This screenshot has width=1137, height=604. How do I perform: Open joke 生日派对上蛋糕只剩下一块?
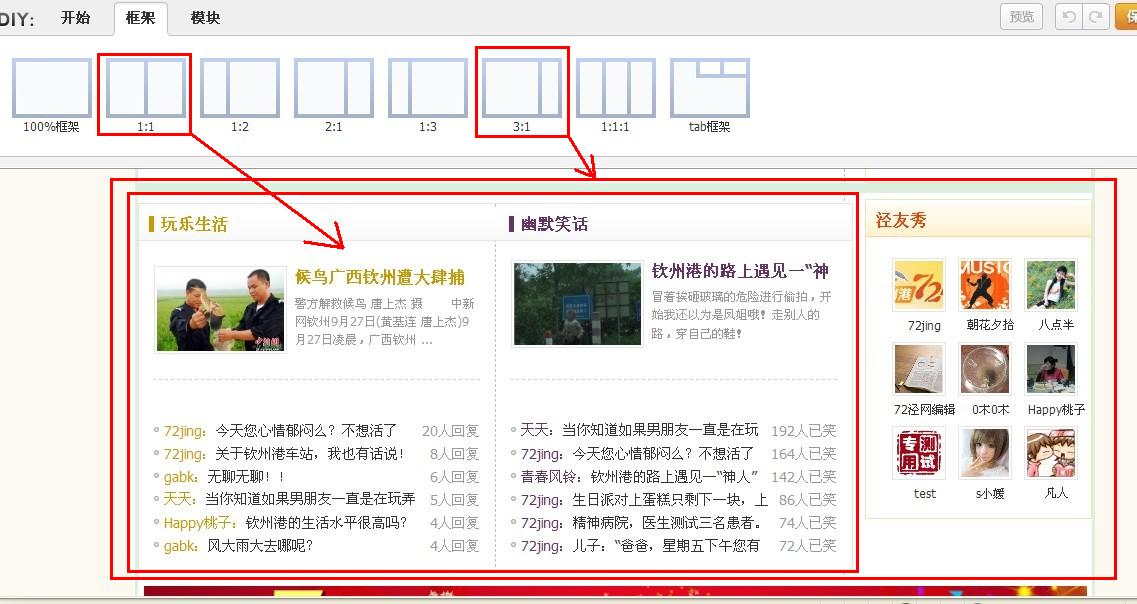pos(670,500)
